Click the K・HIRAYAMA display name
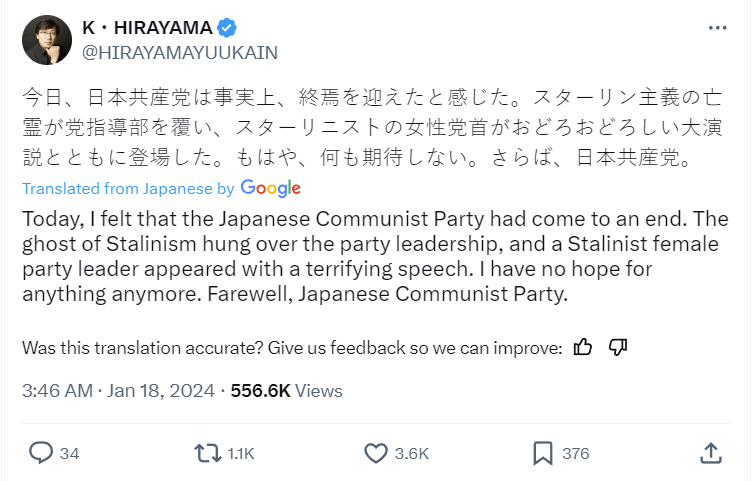This screenshot has height=481, width=753. (x=147, y=28)
